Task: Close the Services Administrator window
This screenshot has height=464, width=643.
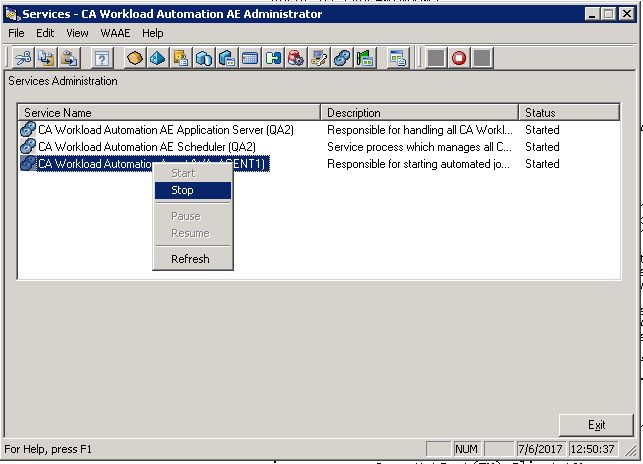Action: (x=627, y=14)
